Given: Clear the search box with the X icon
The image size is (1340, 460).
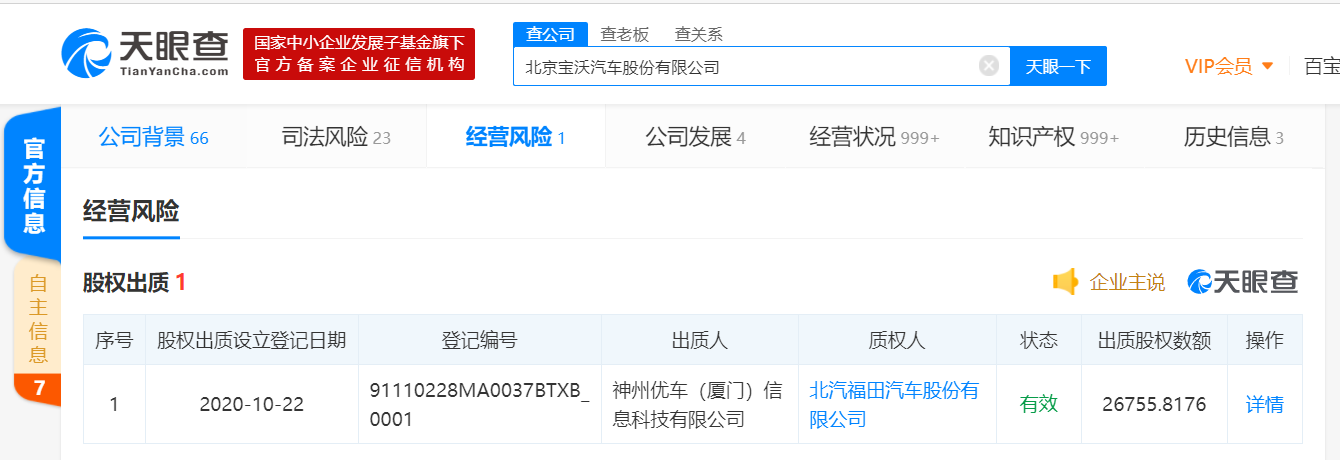Looking at the screenshot, I should tap(989, 66).
